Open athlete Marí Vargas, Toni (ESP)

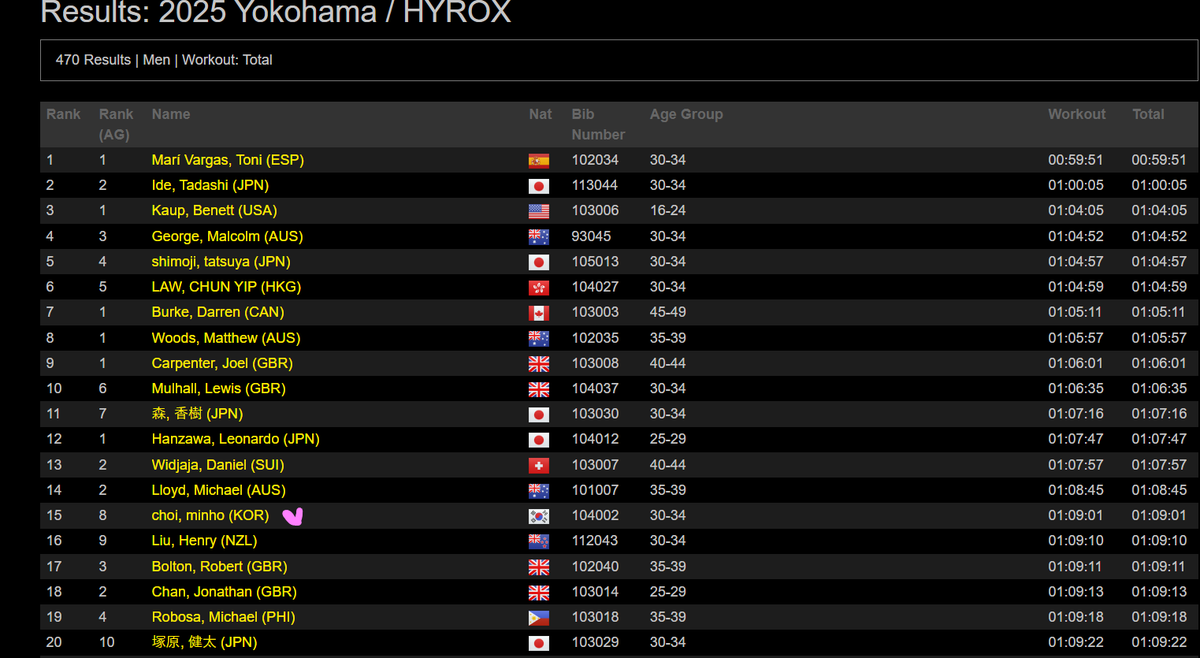[x=228, y=160]
